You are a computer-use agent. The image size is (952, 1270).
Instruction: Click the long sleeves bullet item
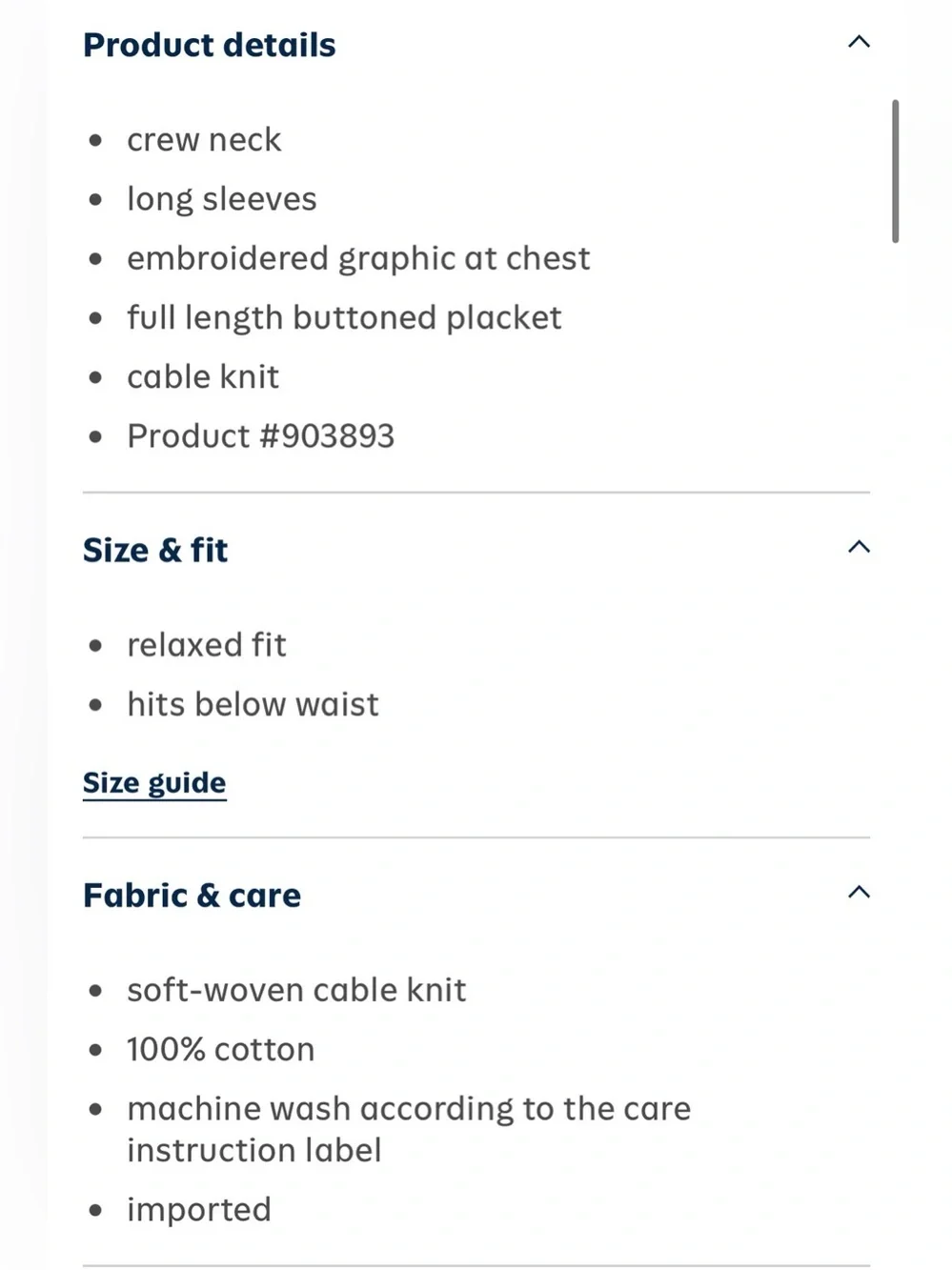(x=222, y=199)
